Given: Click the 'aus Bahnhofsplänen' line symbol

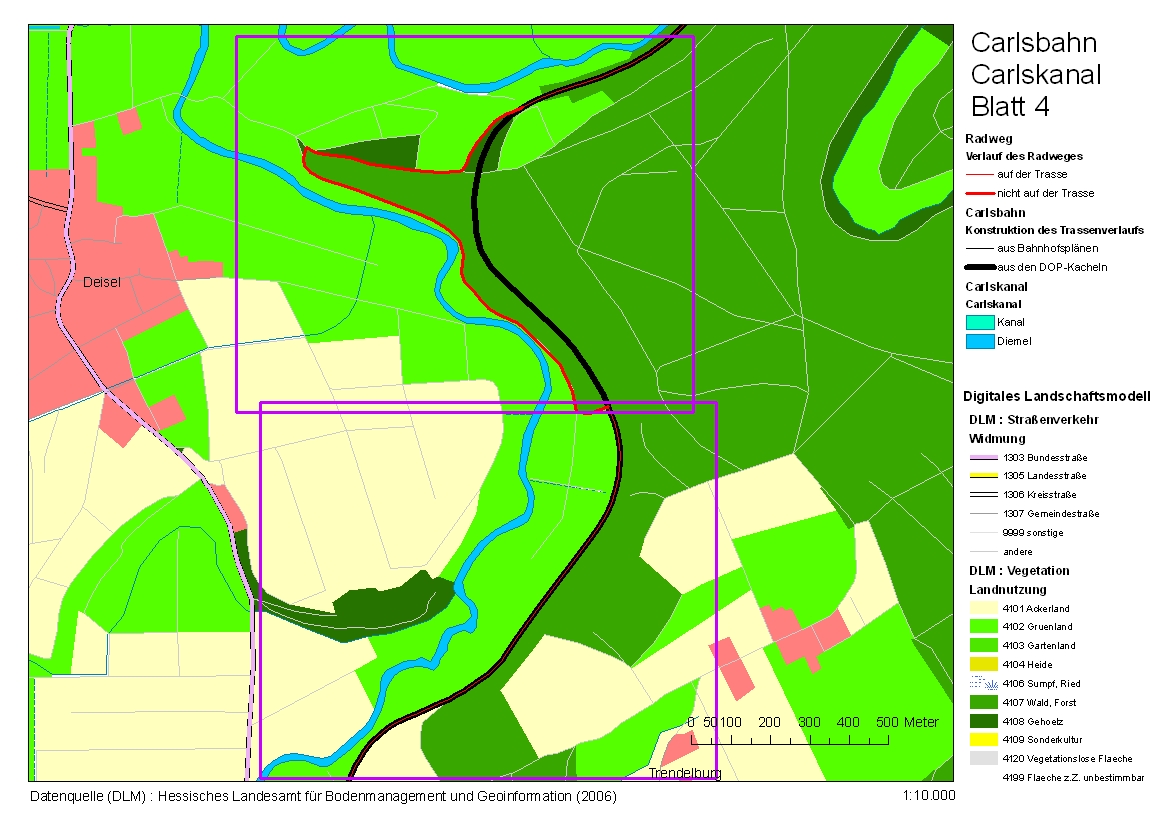Looking at the screenshot, I should (980, 248).
